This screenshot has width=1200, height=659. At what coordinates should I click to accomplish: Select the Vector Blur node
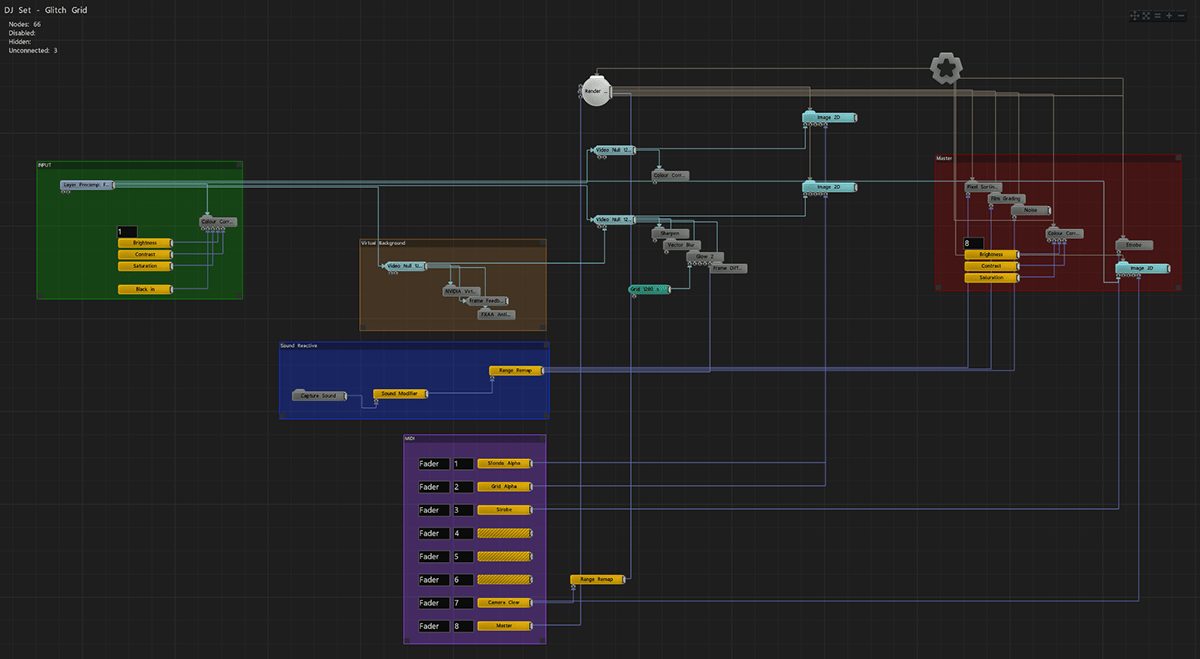682,245
